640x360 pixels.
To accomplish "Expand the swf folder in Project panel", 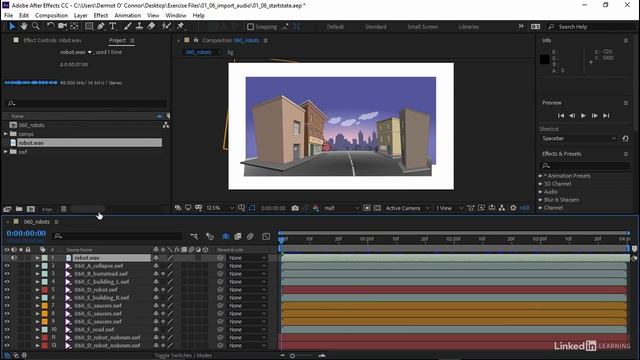I will (x=6, y=152).
